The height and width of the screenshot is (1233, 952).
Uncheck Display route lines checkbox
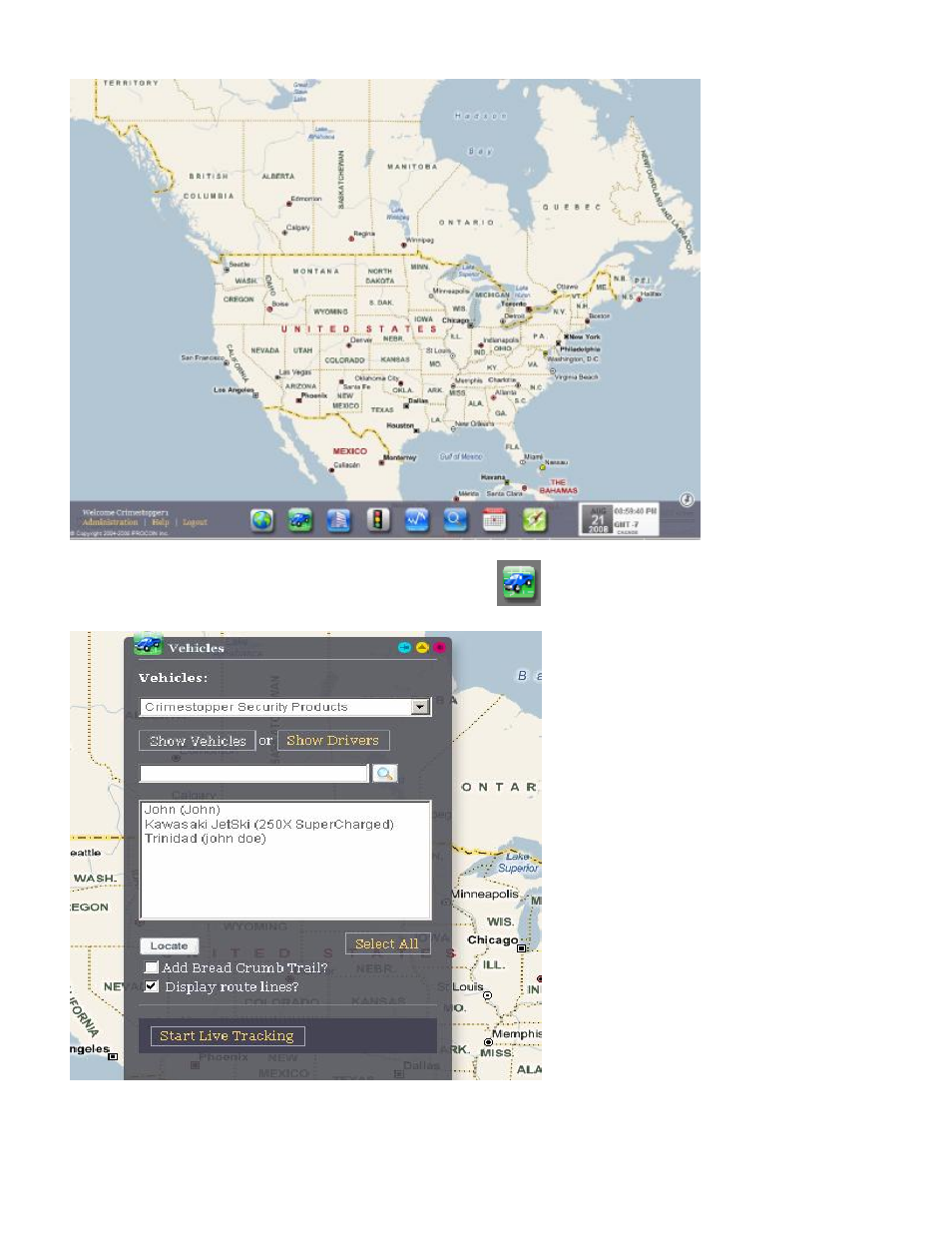pyautogui.click(x=152, y=986)
